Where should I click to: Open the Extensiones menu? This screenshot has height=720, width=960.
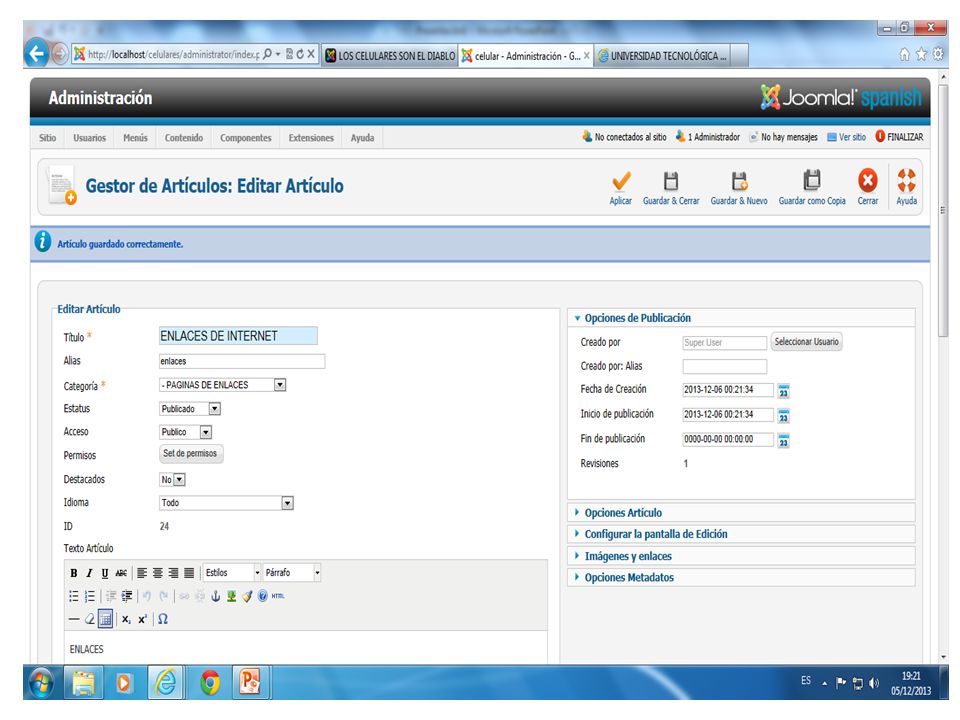tap(311, 138)
